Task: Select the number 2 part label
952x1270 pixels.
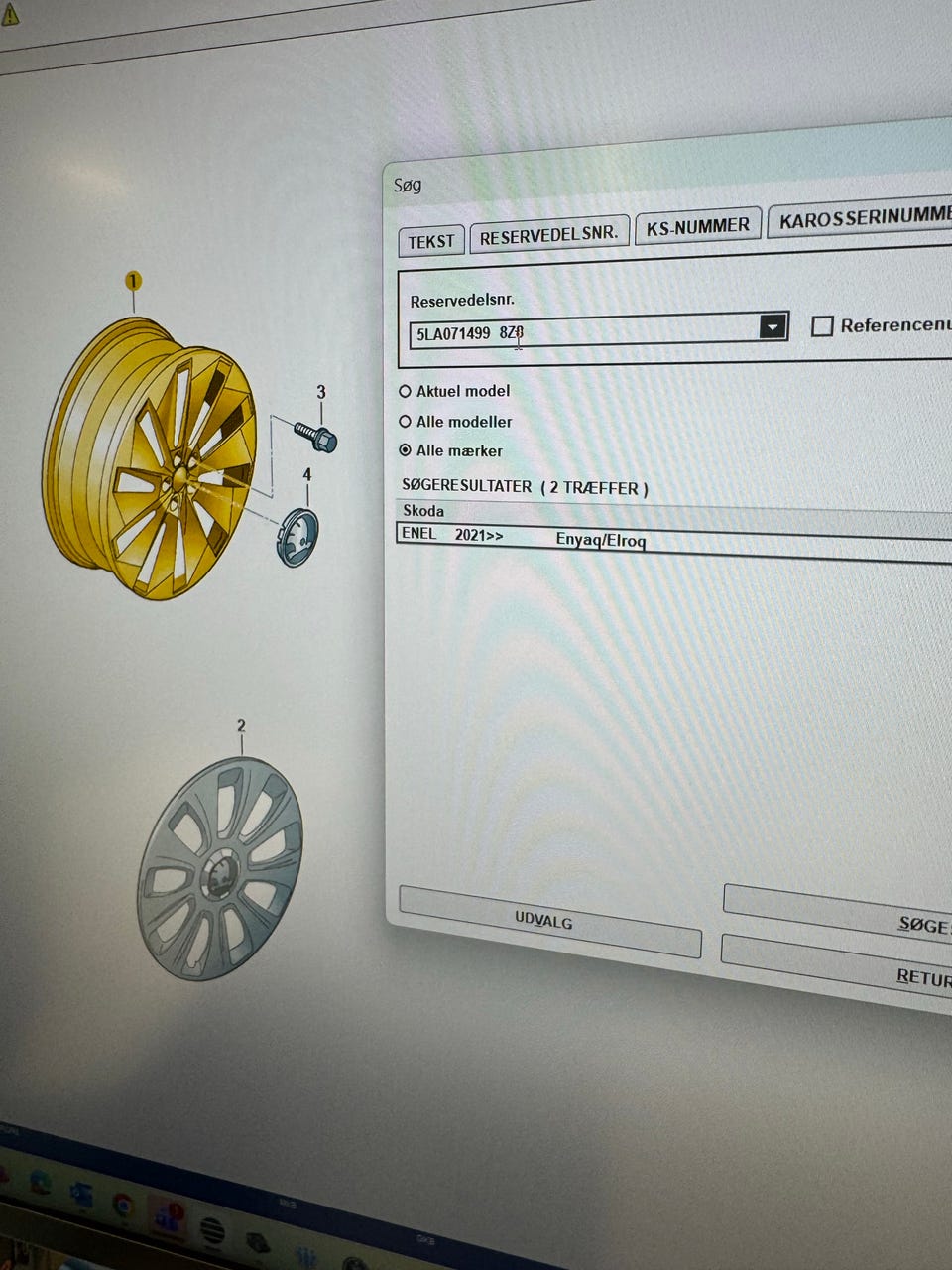Action: coord(241,726)
